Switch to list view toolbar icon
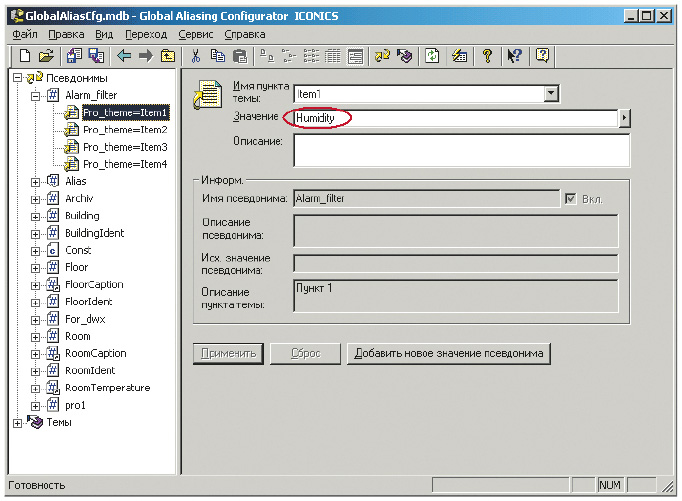The height and width of the screenshot is (501, 682). [311, 56]
